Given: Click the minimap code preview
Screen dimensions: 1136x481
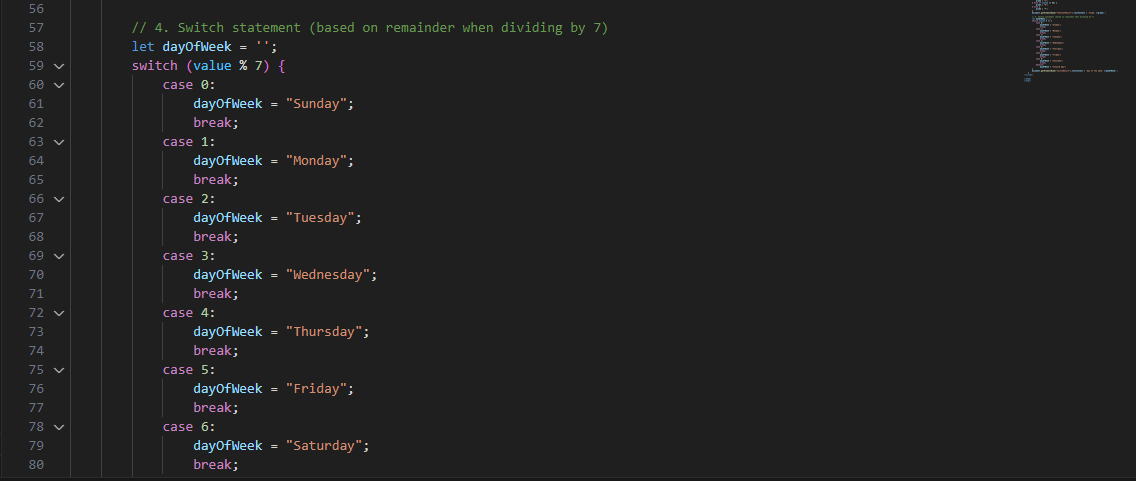Looking at the screenshot, I should (x=1074, y=41).
